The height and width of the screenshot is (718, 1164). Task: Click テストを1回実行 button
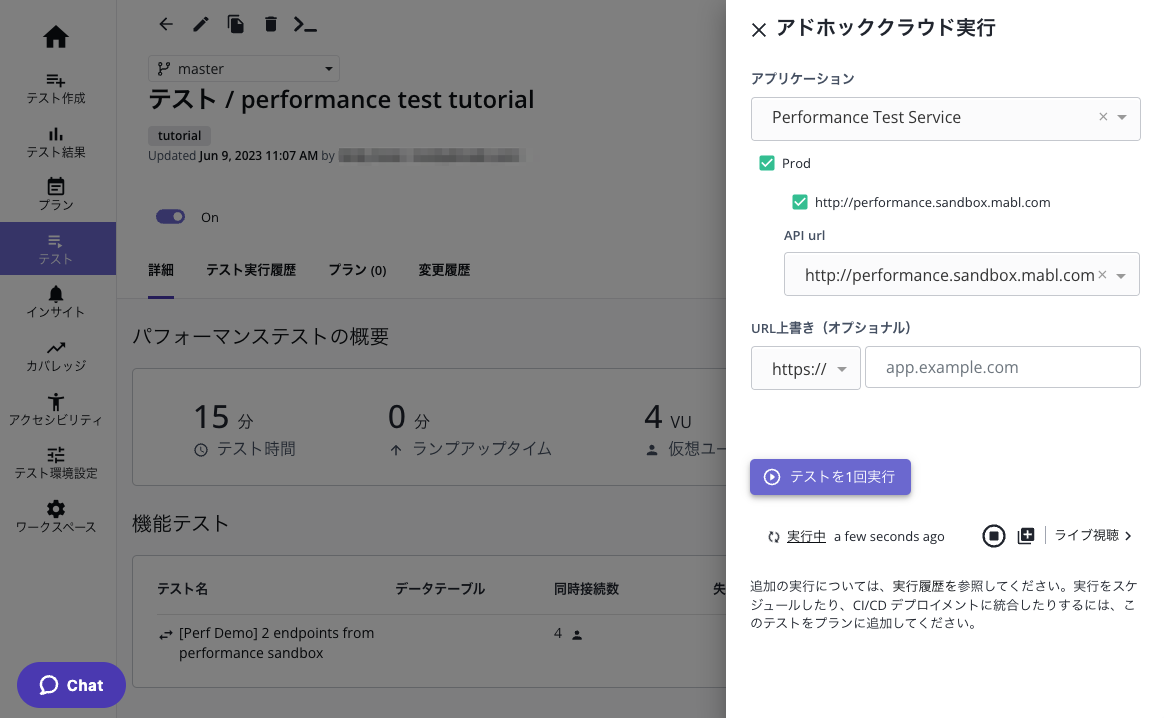[x=830, y=477]
